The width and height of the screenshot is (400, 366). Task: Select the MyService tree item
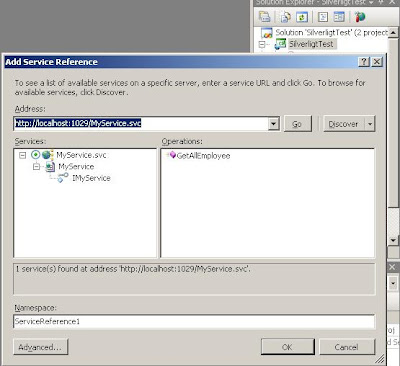pyautogui.click(x=76, y=167)
